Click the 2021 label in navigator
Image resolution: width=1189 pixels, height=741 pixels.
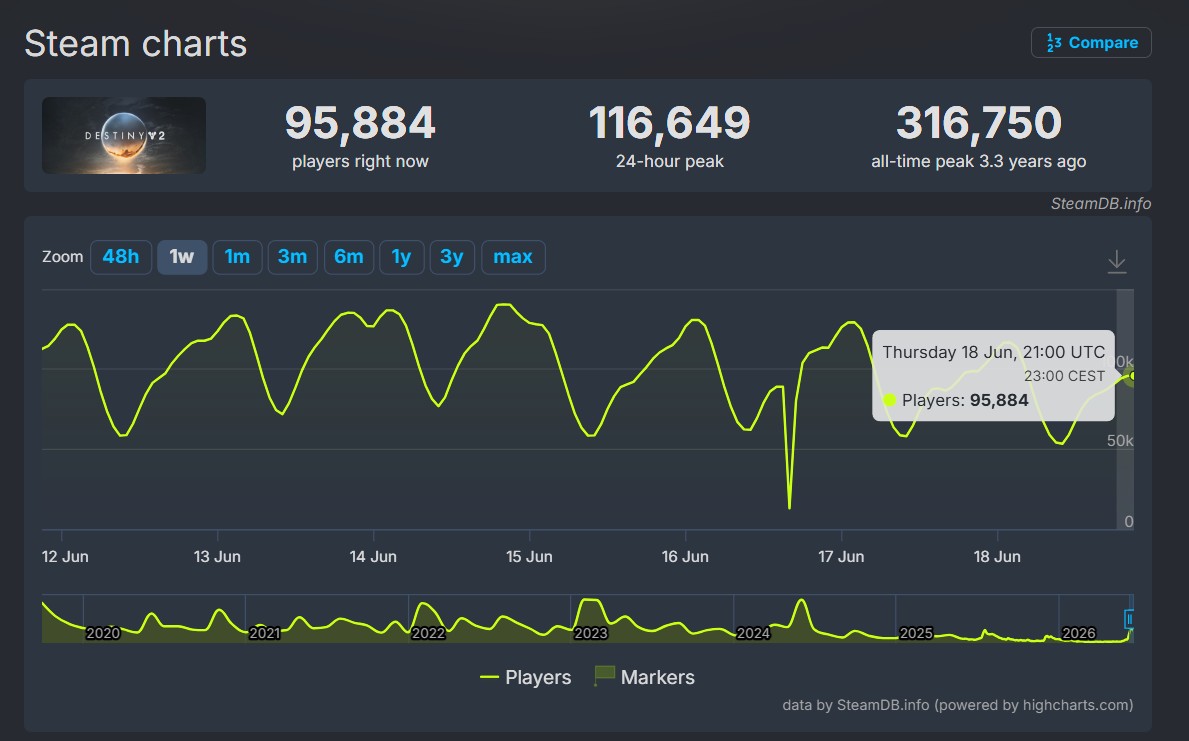click(265, 633)
